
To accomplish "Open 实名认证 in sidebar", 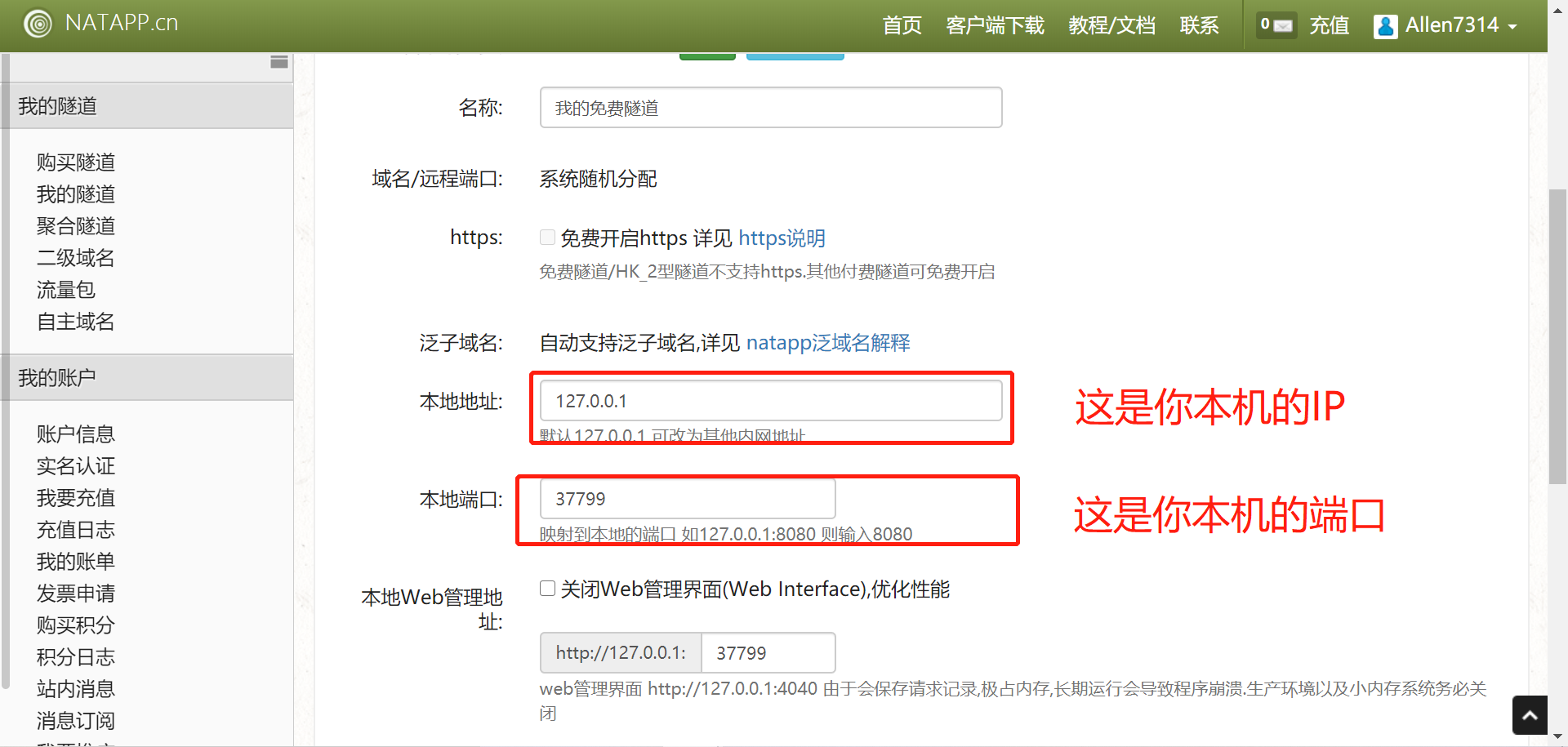I will (76, 466).
